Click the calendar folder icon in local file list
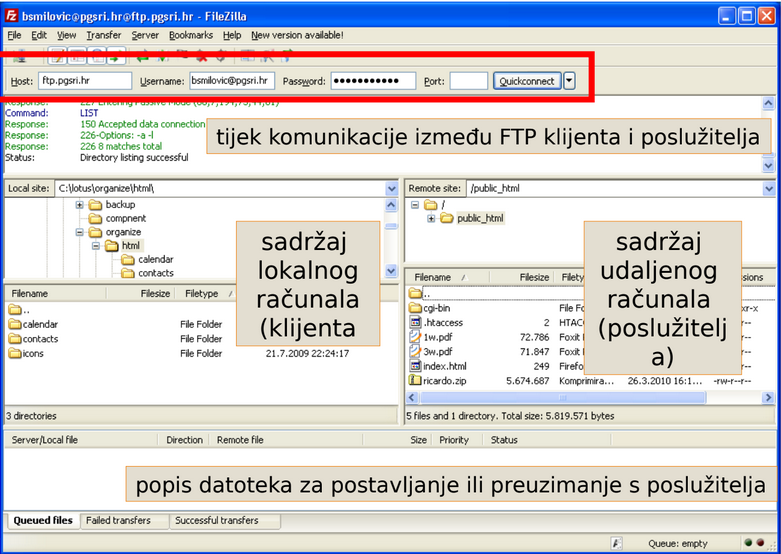This screenshot has height=554, width=781. [15, 324]
